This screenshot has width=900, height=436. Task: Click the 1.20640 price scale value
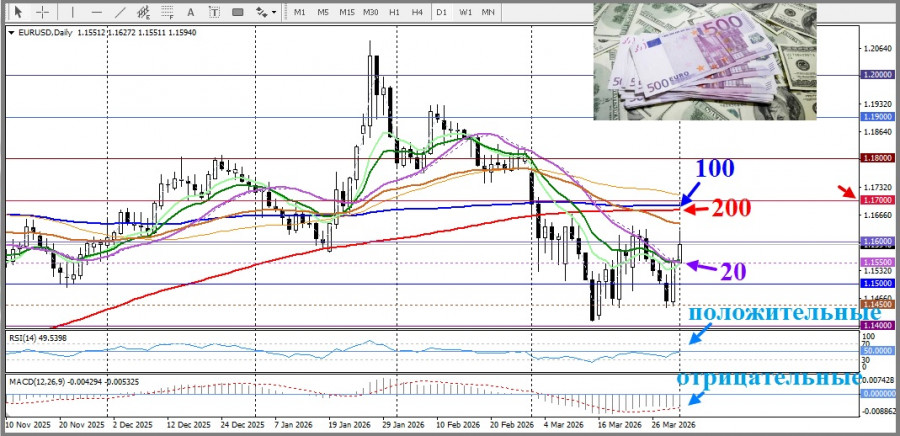tap(878, 49)
